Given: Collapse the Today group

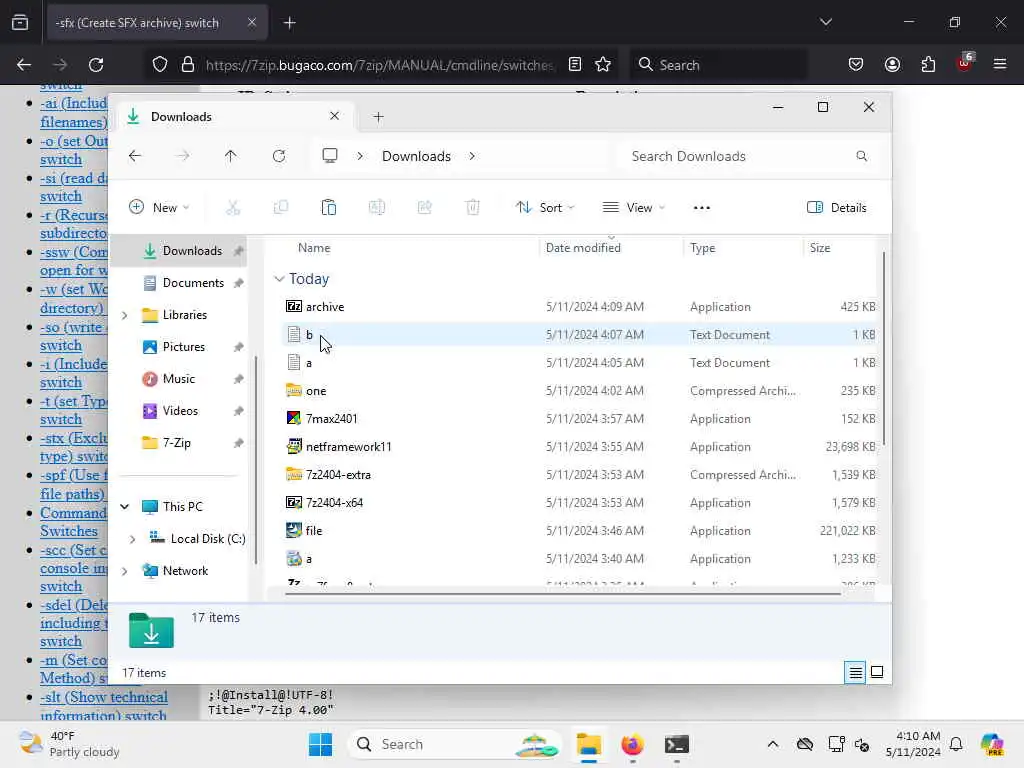Looking at the screenshot, I should [x=280, y=279].
